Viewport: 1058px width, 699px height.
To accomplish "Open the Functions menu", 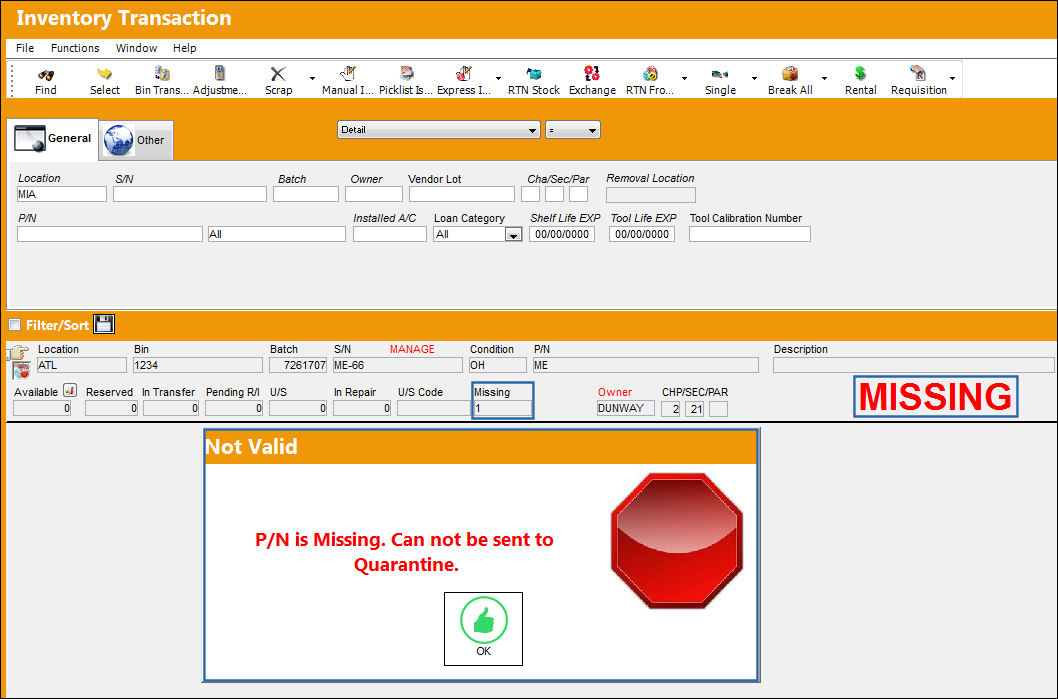I will tap(75, 48).
